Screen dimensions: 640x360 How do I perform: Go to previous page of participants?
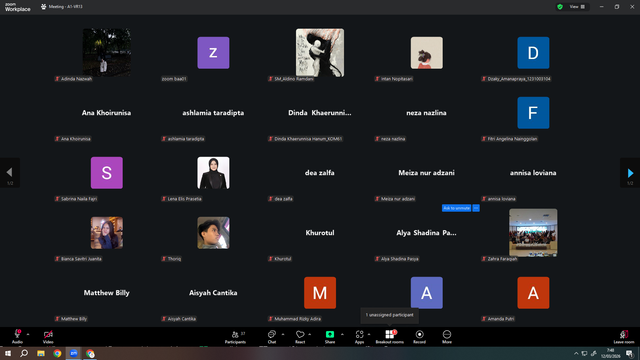point(9,173)
